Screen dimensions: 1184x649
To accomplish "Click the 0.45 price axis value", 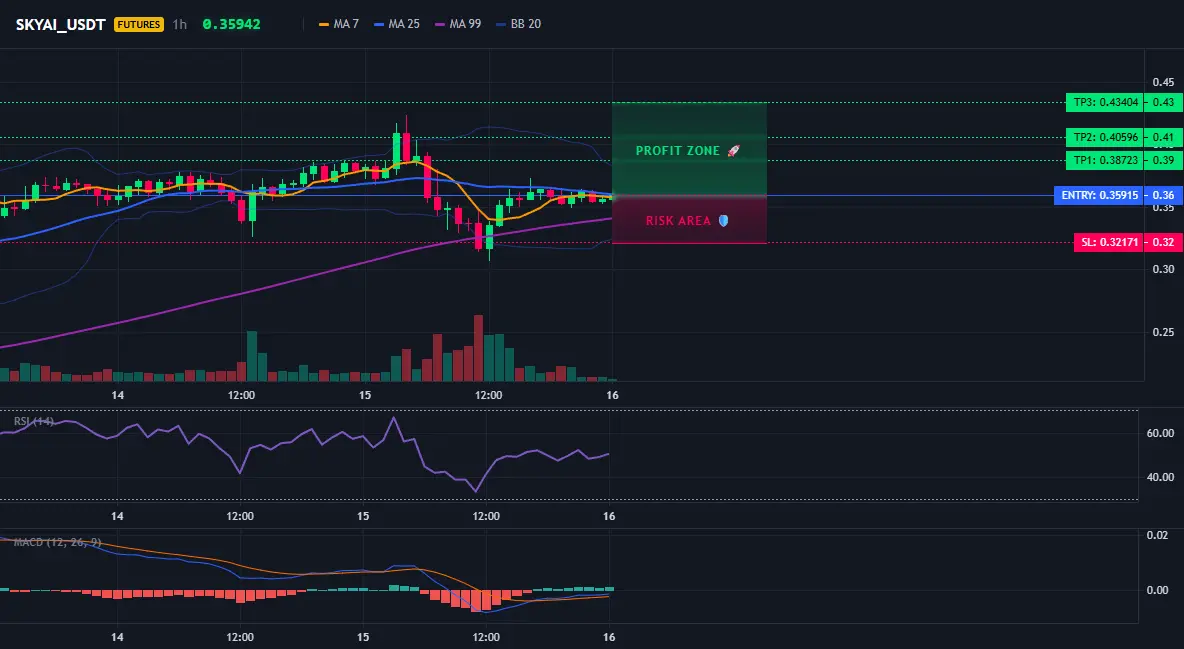I will (1164, 82).
